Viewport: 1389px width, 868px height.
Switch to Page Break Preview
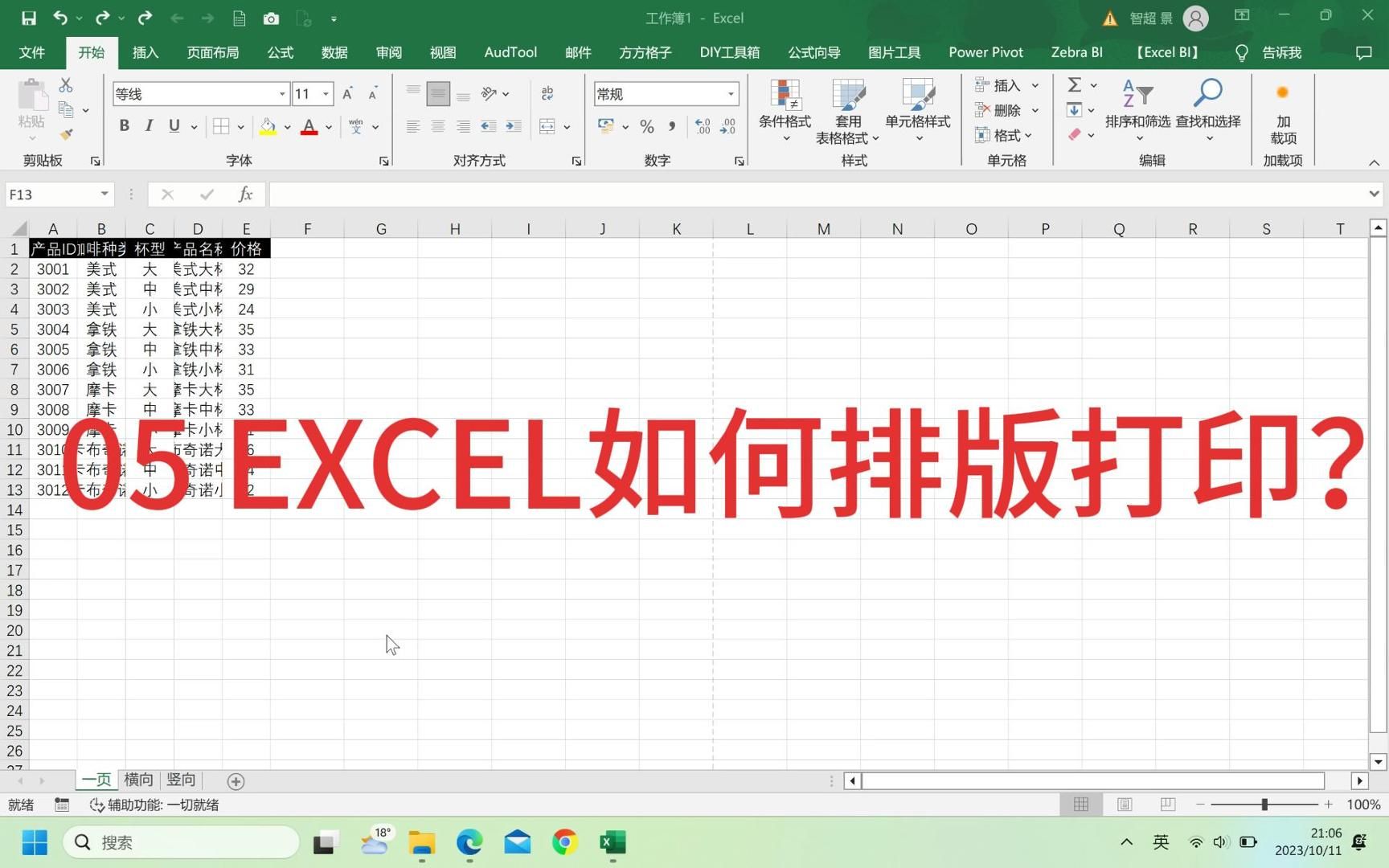[x=1168, y=805]
